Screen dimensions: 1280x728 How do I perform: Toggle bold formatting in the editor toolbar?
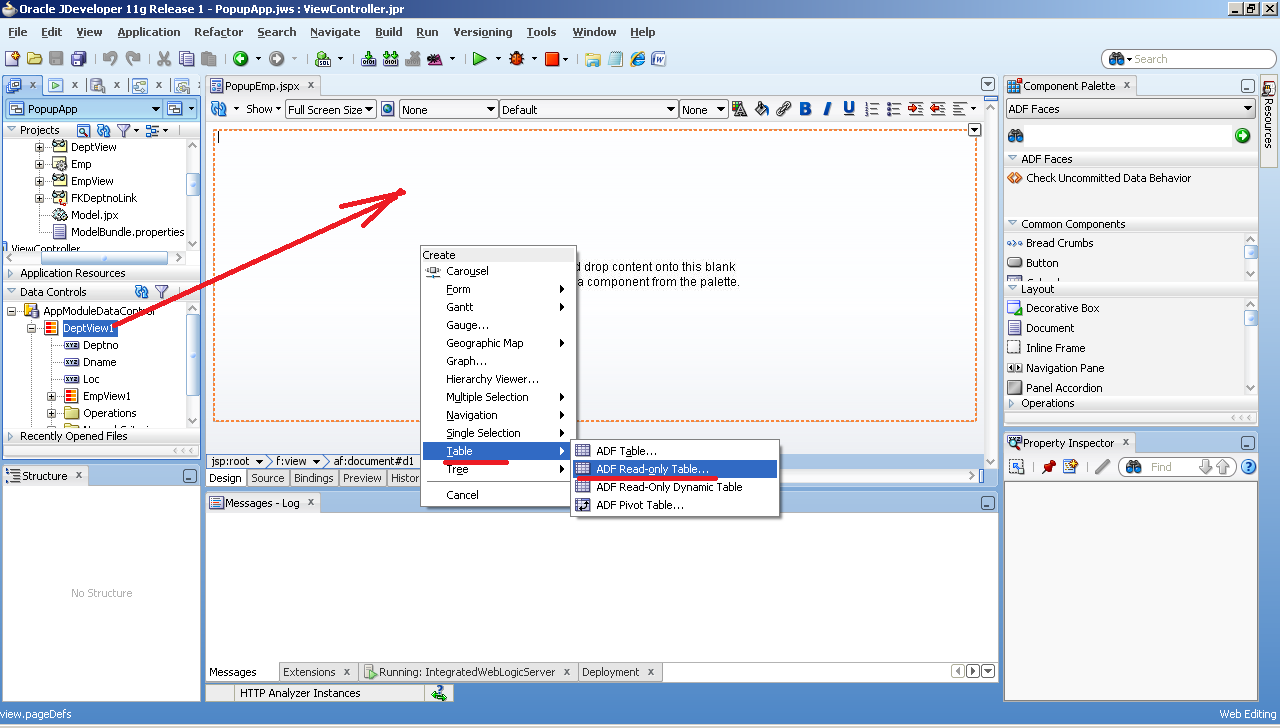pos(805,108)
